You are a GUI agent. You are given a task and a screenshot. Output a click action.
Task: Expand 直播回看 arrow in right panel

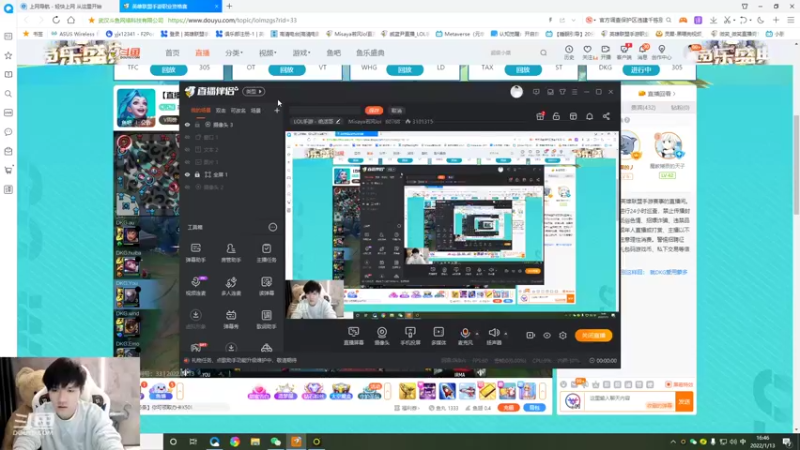pos(674,94)
